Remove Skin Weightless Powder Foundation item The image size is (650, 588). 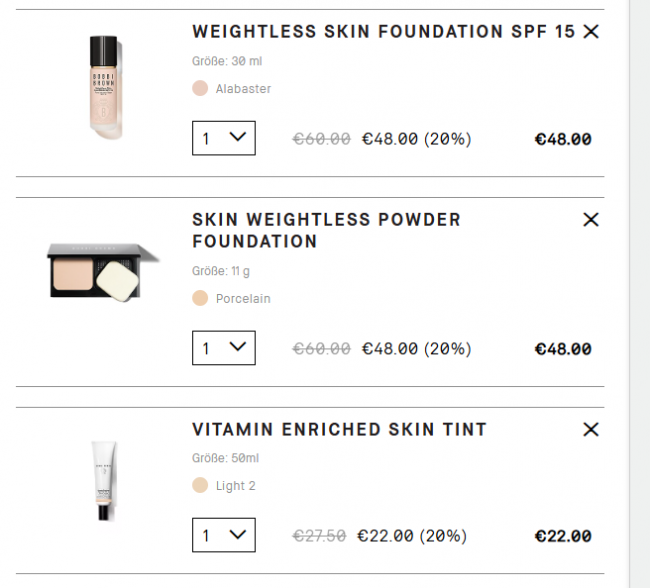point(591,219)
